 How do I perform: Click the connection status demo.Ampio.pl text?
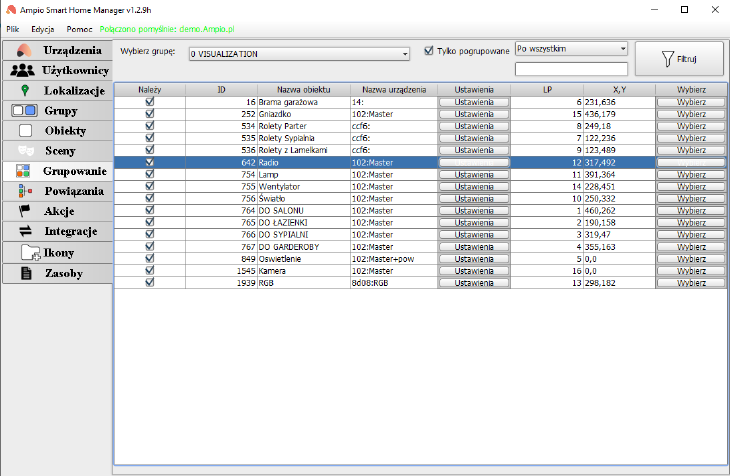click(167, 29)
